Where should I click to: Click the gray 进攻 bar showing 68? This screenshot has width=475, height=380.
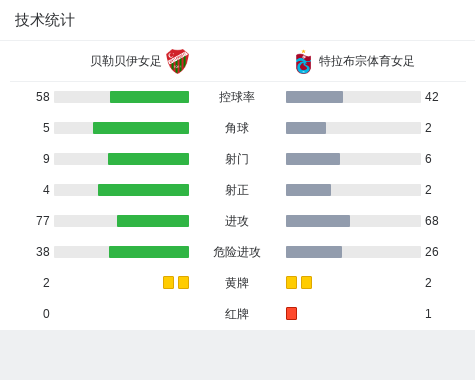(x=318, y=221)
